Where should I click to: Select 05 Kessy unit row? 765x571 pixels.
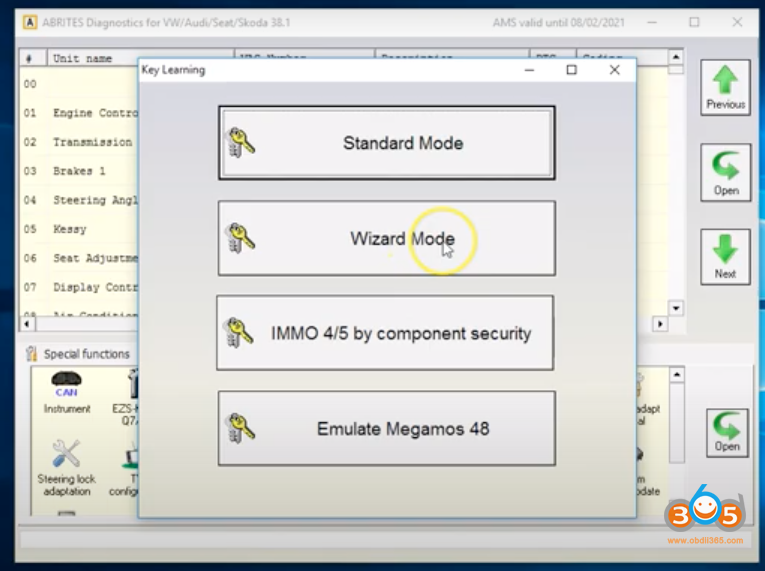point(81,229)
